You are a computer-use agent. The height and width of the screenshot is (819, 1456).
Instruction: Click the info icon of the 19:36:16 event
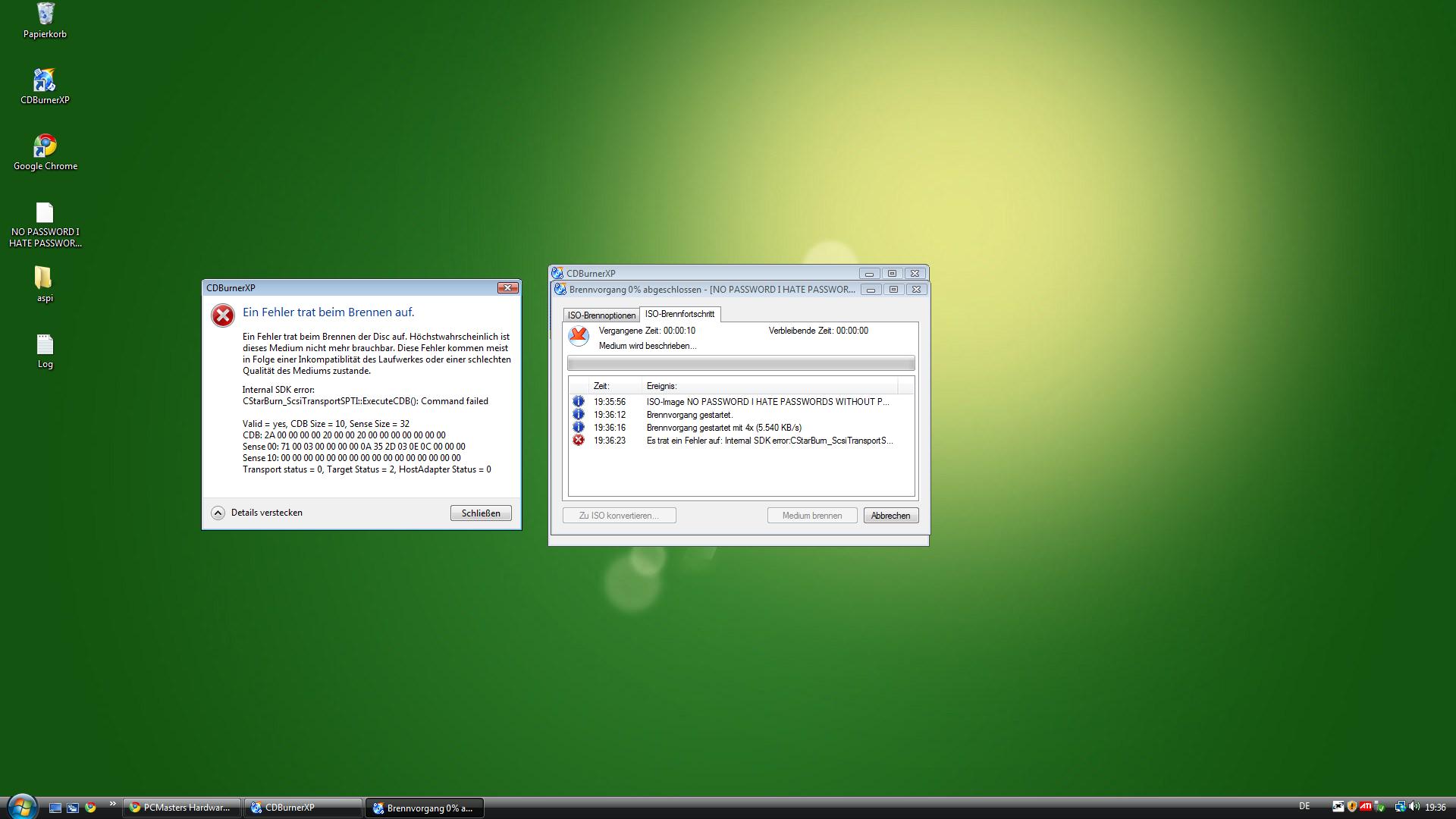point(579,427)
